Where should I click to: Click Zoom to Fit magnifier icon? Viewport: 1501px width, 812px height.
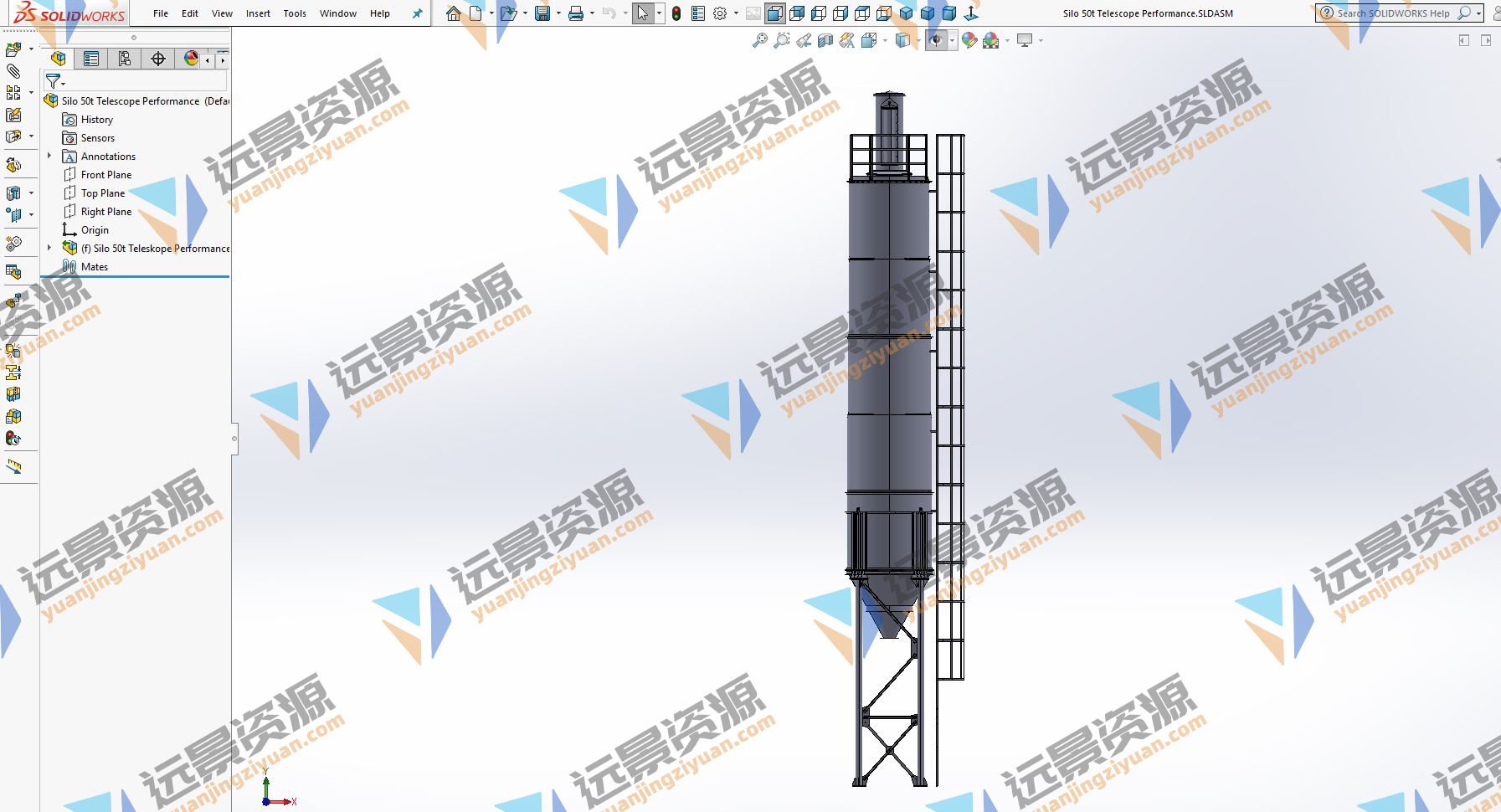click(x=760, y=40)
